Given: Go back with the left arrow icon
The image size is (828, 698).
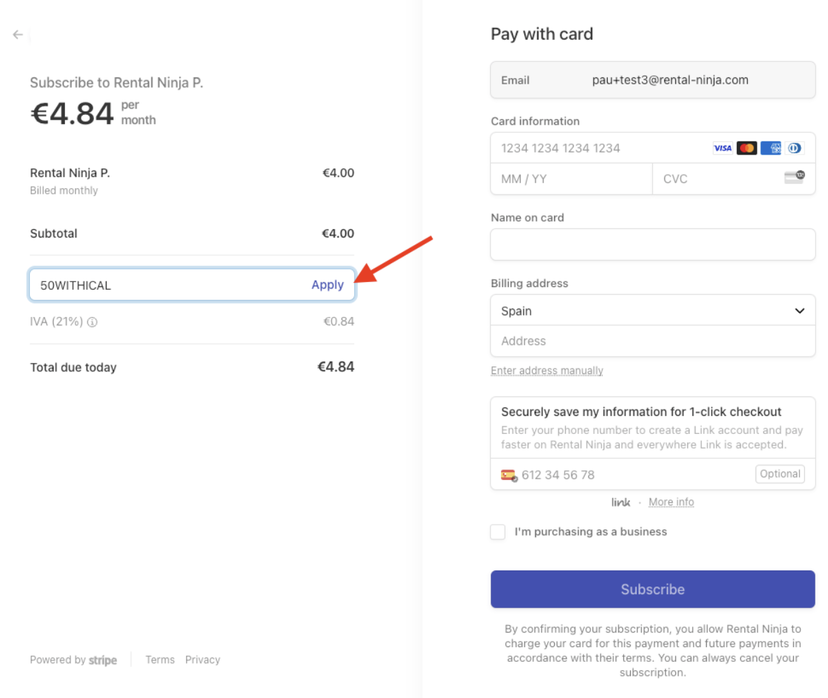Looking at the screenshot, I should pos(18,35).
